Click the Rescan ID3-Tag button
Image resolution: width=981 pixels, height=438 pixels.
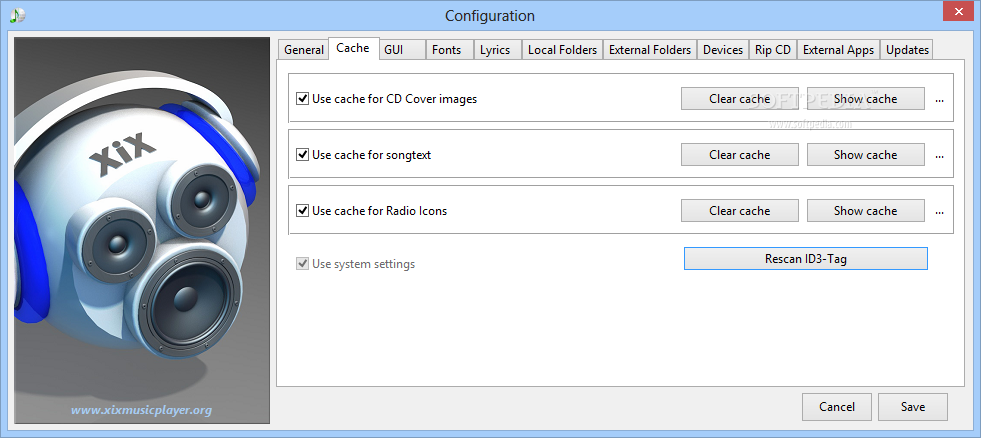click(806, 258)
